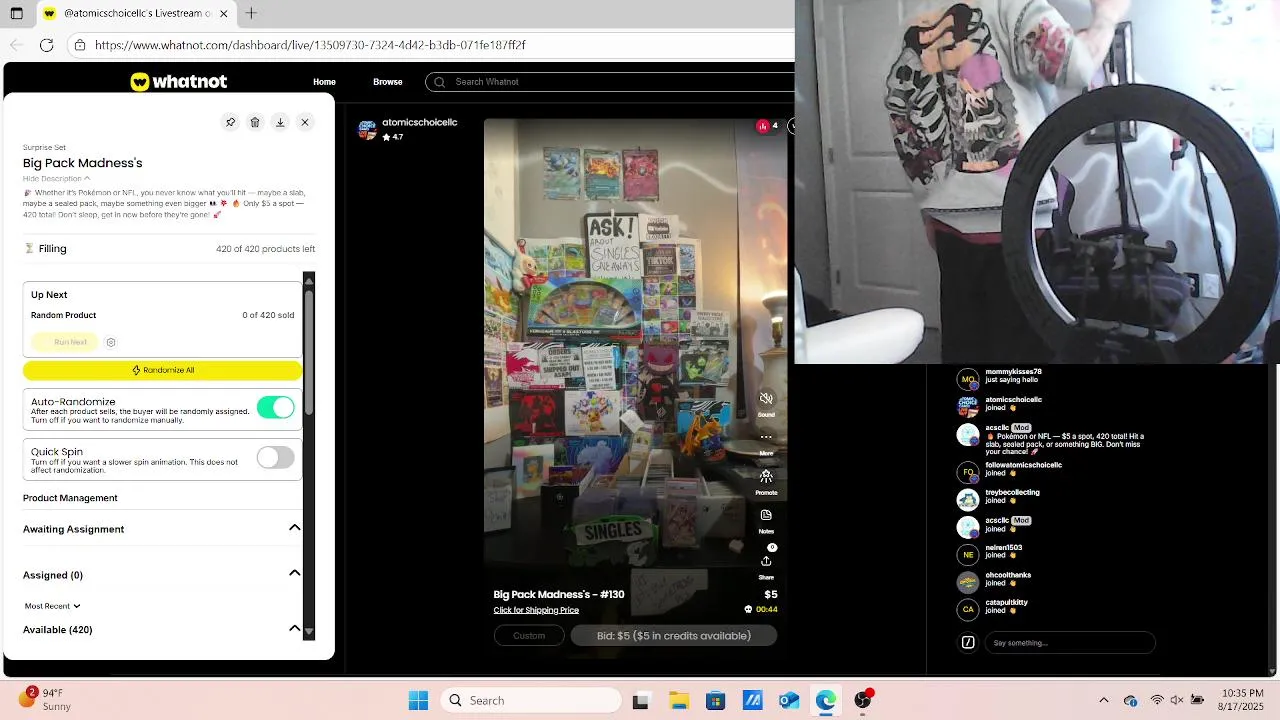Click the chat panel scrollbar down arrow
The image size is (1280, 720).
pos(1272,671)
